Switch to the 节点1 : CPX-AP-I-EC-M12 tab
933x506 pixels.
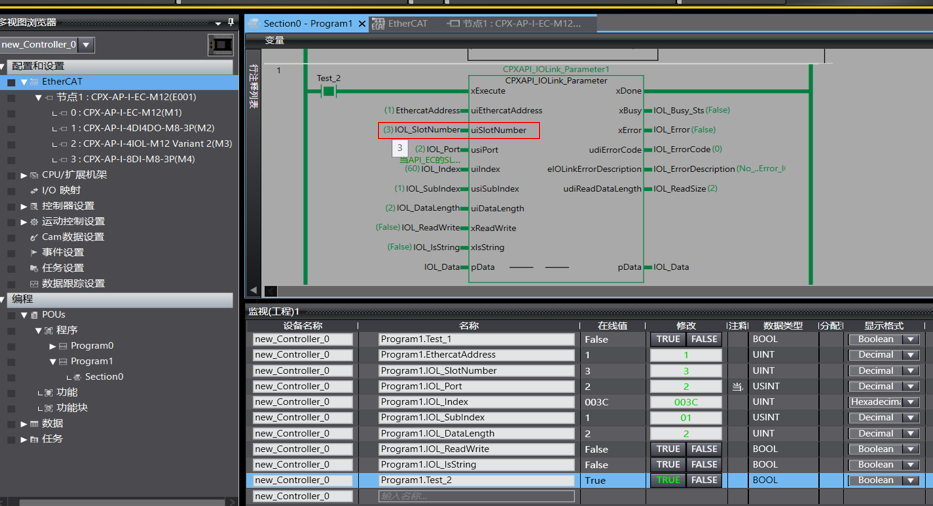pyautogui.click(x=521, y=23)
